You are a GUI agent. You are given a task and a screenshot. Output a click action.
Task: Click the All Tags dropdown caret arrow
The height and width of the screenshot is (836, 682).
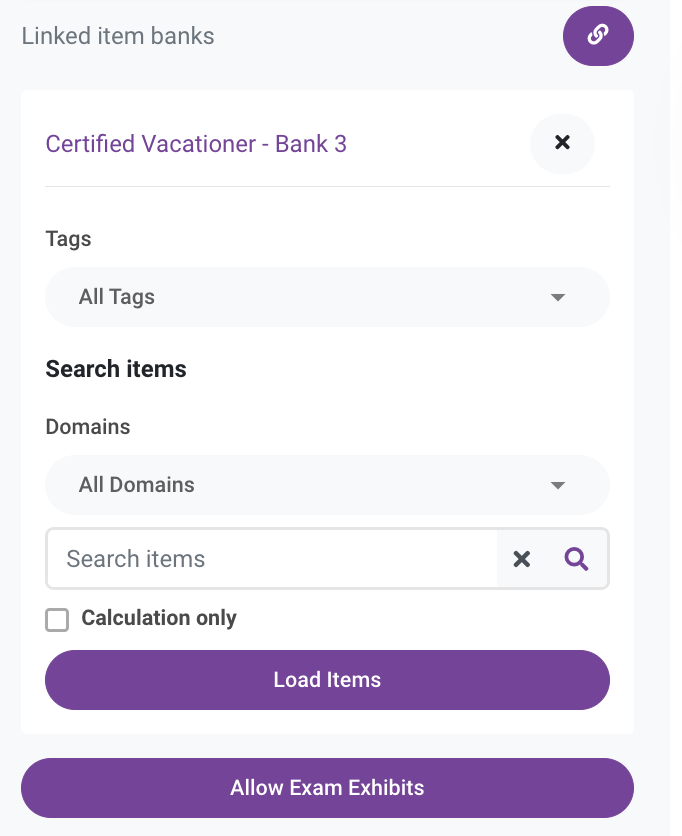click(557, 297)
